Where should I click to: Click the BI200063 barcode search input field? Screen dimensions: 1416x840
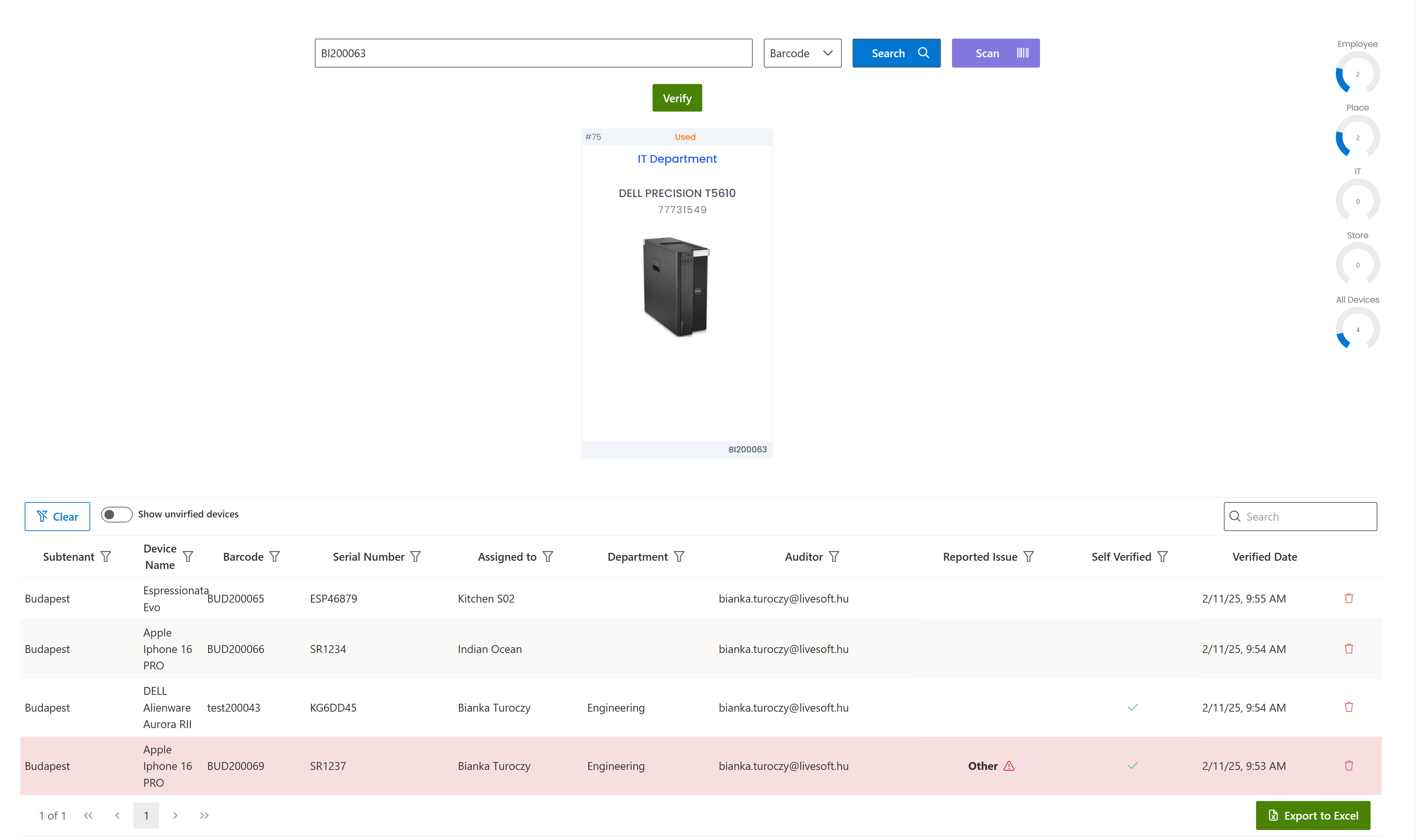[x=534, y=52]
